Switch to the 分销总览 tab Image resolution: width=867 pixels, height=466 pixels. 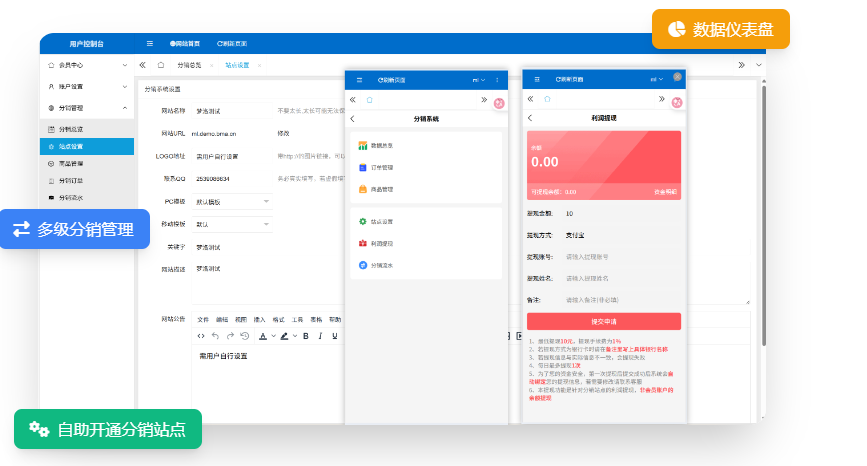point(189,65)
